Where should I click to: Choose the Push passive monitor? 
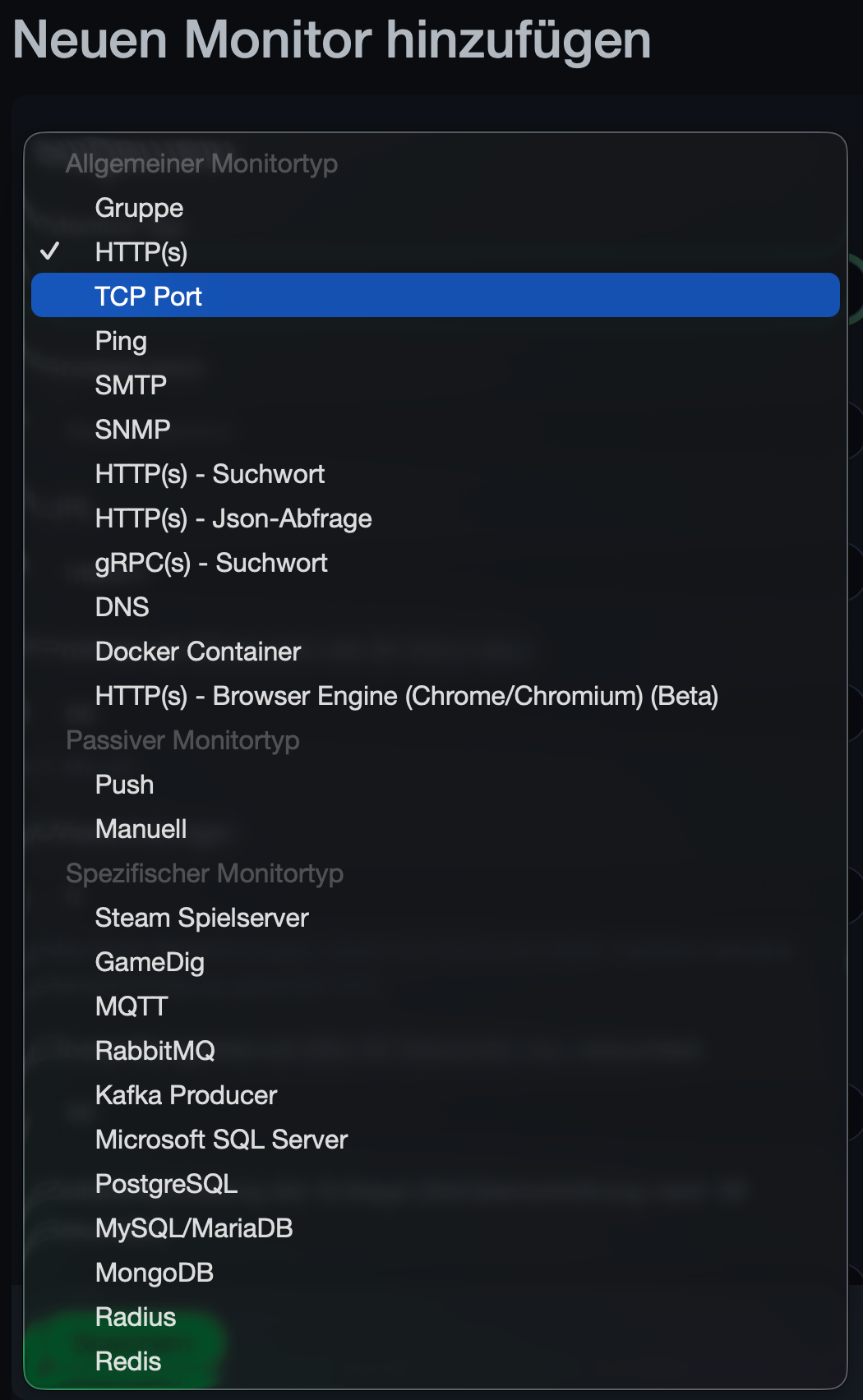coord(124,785)
